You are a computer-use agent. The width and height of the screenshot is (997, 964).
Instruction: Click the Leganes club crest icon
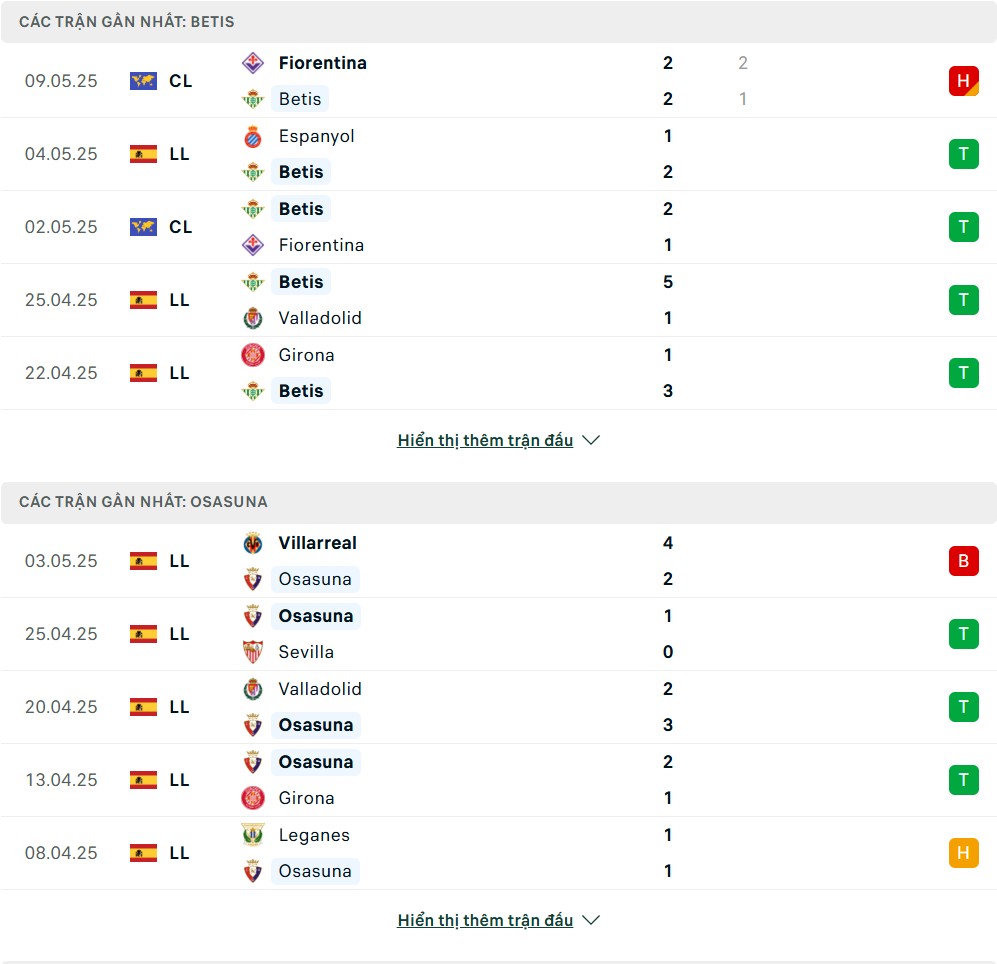tap(252, 835)
